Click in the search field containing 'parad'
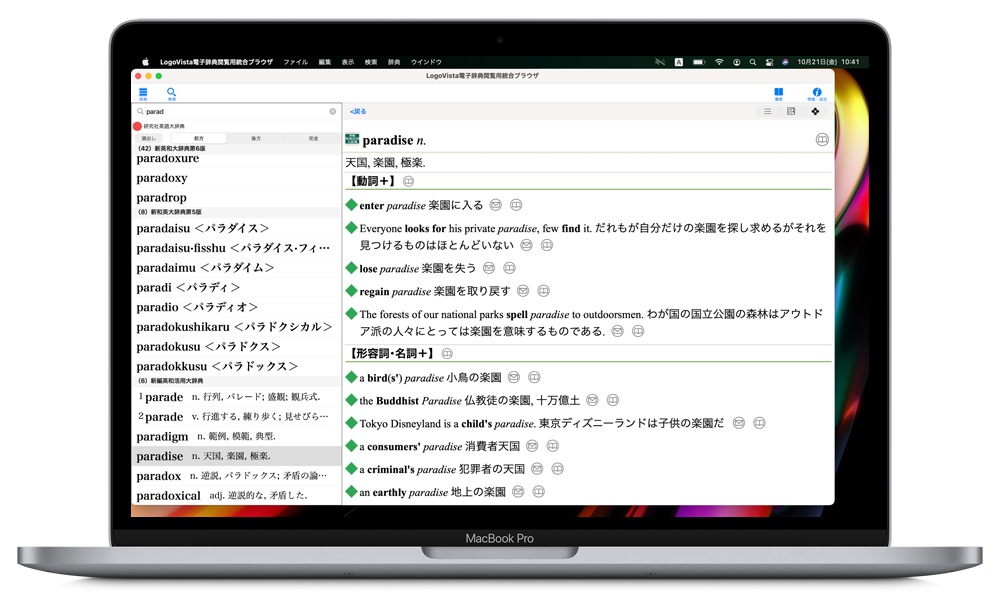Viewport: 1000px width, 600px height. pos(236,112)
